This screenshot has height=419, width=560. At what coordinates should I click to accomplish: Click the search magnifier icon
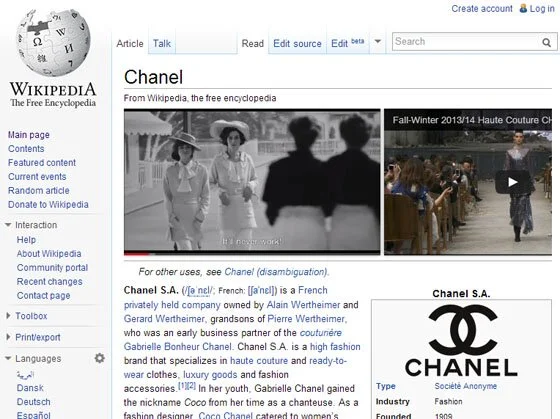tap(546, 43)
